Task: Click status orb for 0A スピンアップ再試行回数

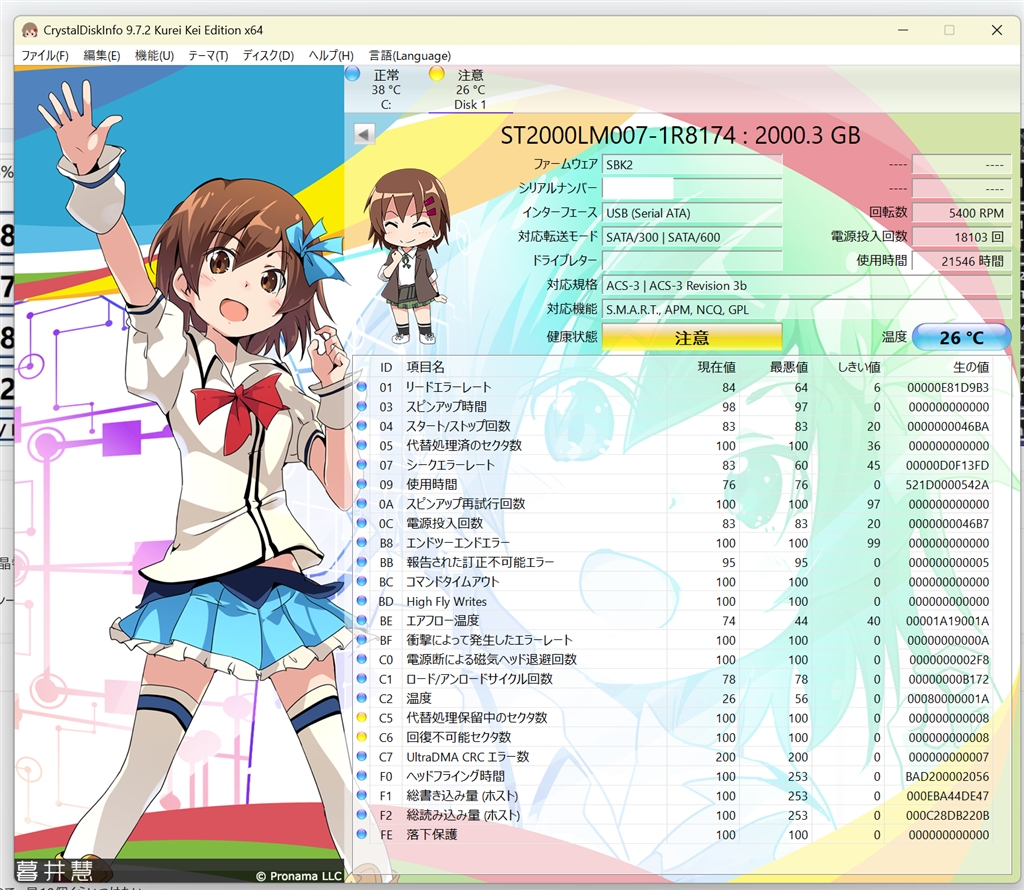Action: (362, 503)
